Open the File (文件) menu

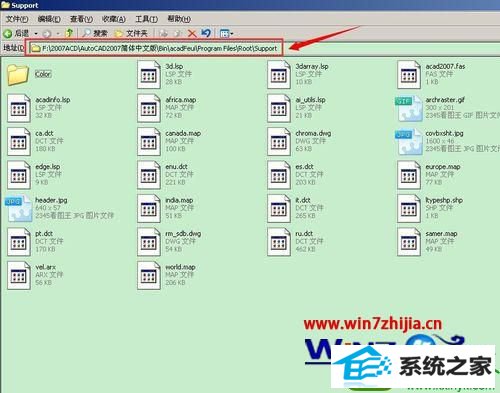pos(17,19)
